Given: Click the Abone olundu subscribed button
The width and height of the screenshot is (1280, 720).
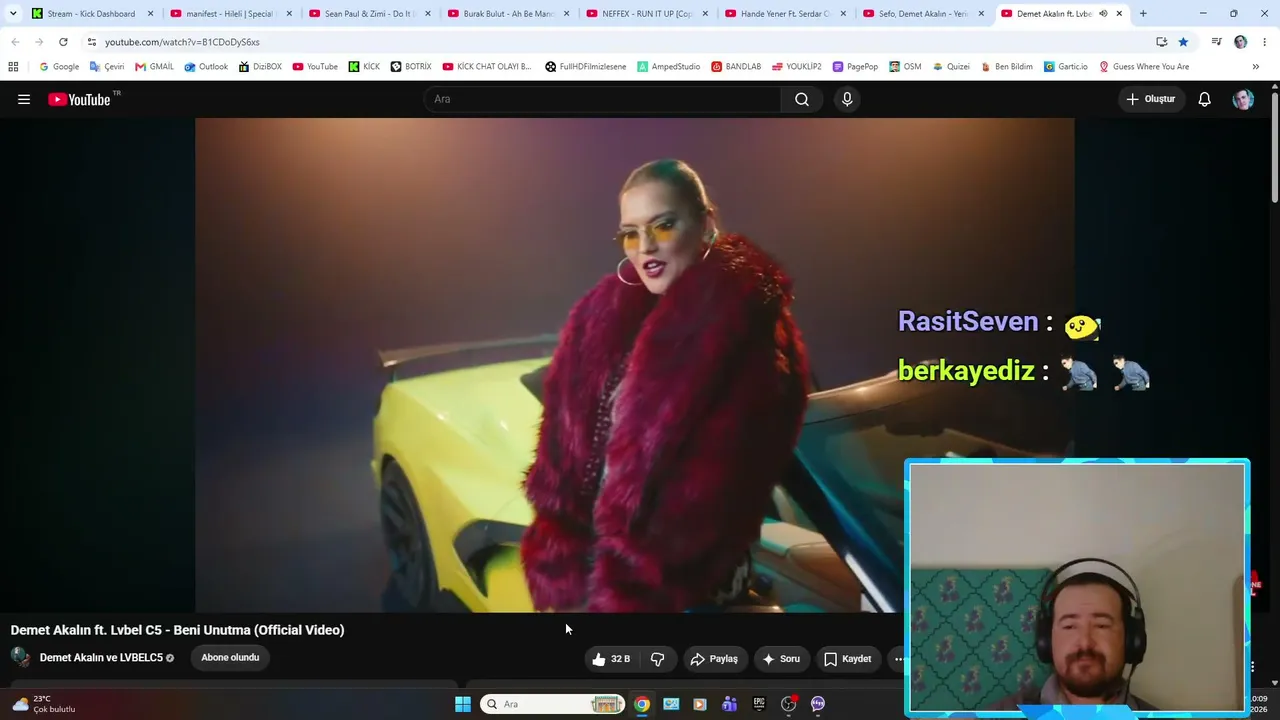Looking at the screenshot, I should click(x=230, y=657).
